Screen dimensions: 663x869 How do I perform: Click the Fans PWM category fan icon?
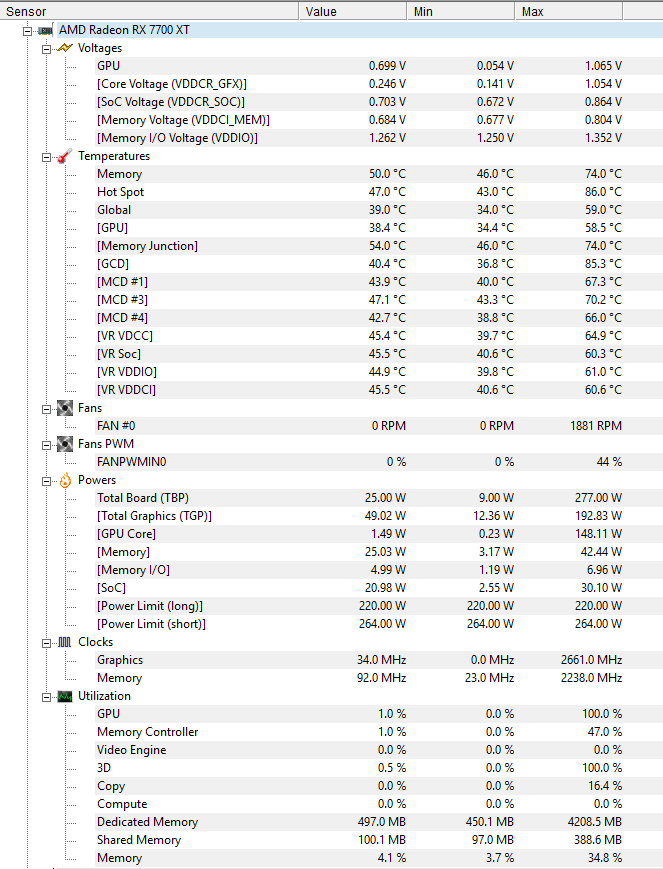(x=65, y=444)
